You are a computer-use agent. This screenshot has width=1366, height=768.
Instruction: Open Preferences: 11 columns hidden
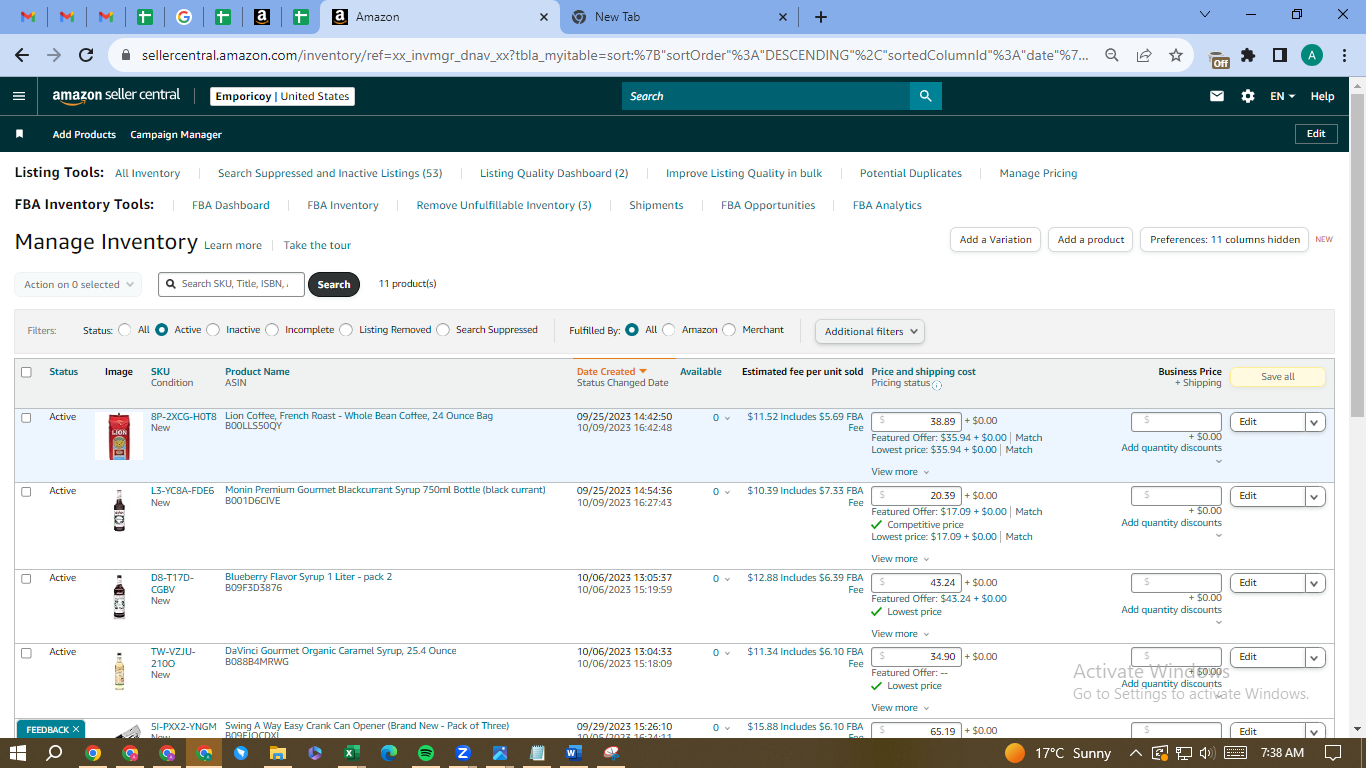[x=1224, y=240]
